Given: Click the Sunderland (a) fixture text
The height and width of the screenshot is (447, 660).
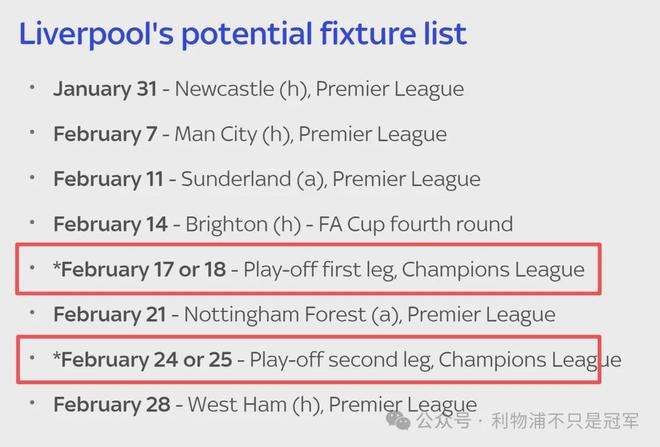Looking at the screenshot, I should tap(331, 179).
